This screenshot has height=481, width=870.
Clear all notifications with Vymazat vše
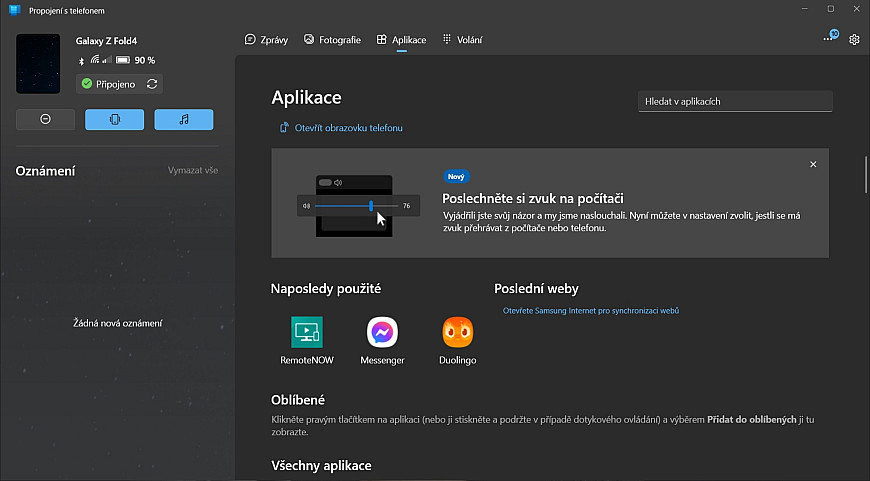193,170
